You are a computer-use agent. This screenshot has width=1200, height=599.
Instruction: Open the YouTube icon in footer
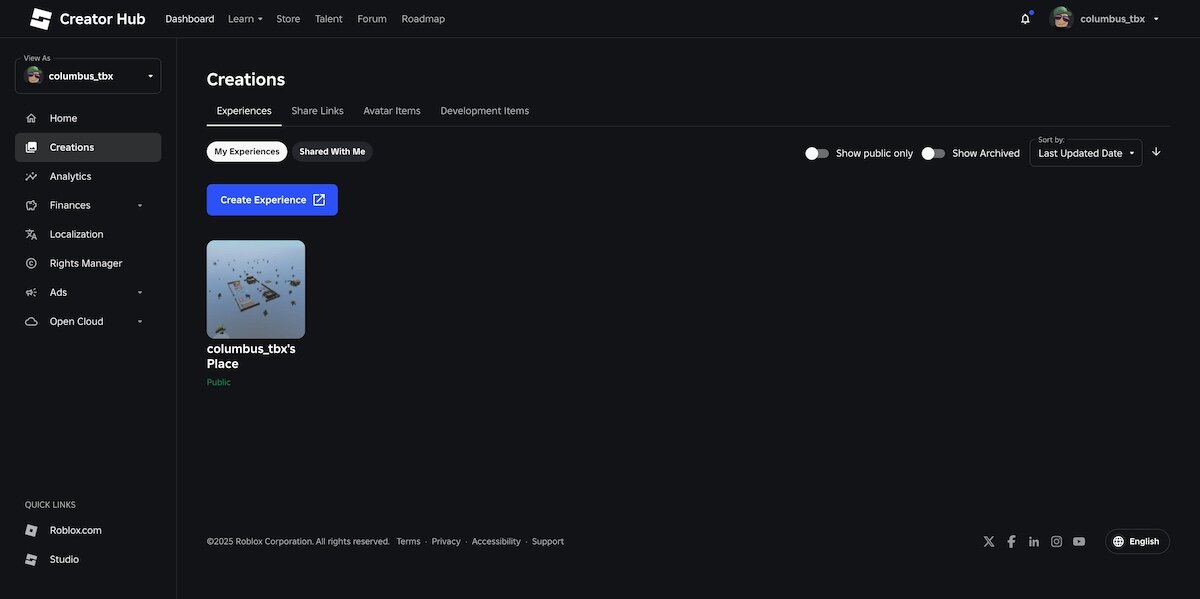[x=1079, y=542]
